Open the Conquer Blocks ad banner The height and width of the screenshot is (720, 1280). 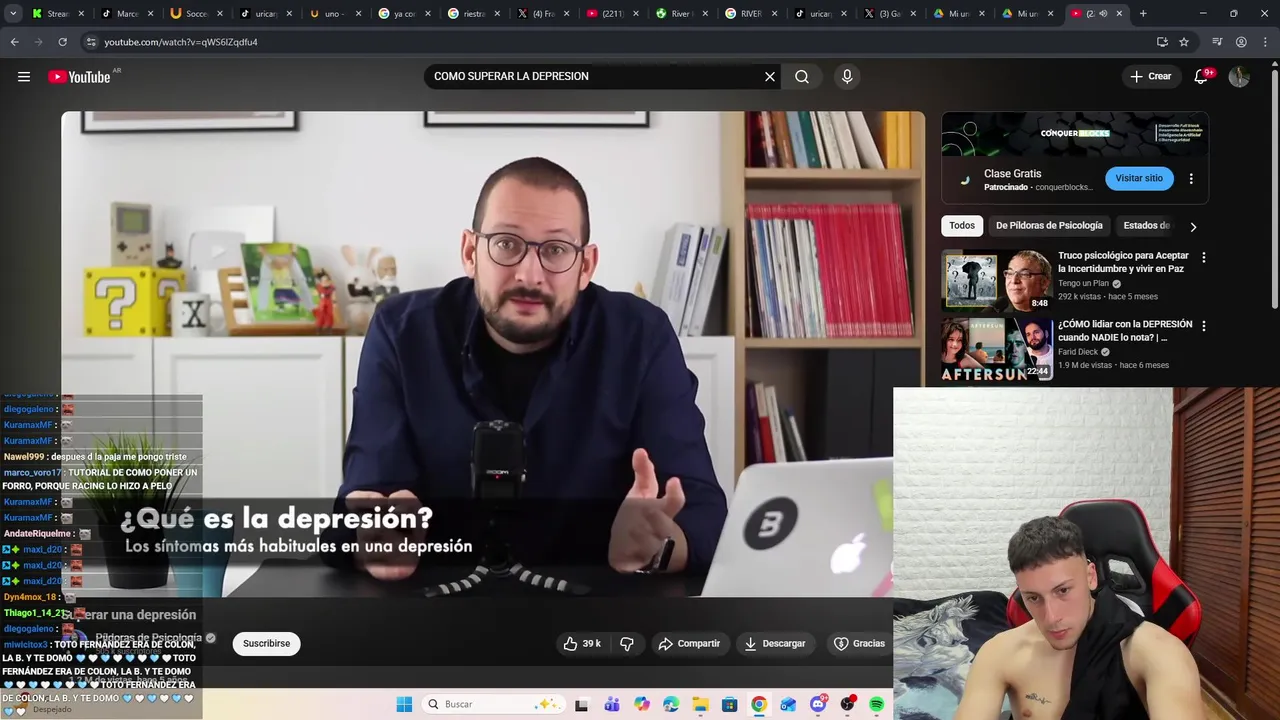tap(1075, 134)
